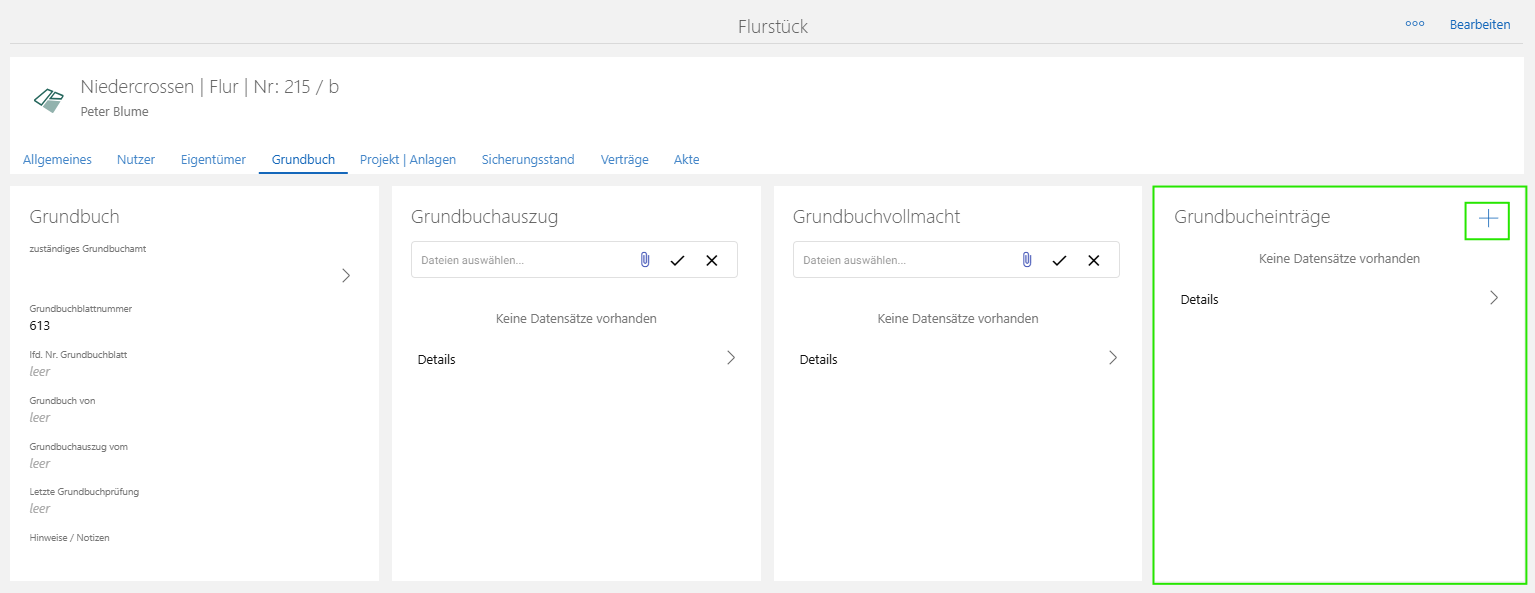Confirm upload with checkmark in Grundbuchauszug
This screenshot has height=593, width=1535.
click(x=678, y=260)
